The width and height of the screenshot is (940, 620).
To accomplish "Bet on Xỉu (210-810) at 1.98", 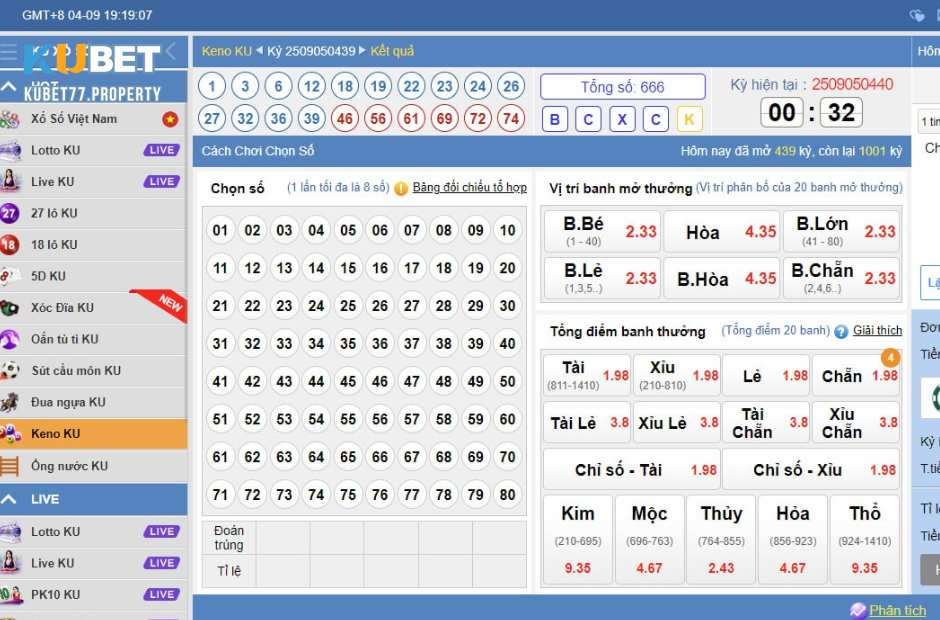I will pyautogui.click(x=676, y=375).
